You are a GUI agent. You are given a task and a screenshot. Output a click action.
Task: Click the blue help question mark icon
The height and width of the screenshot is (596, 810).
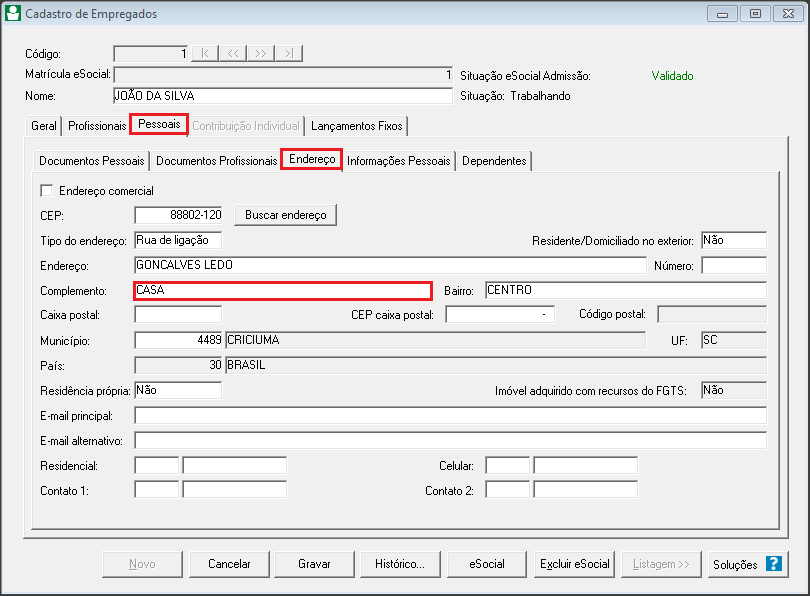click(773, 564)
